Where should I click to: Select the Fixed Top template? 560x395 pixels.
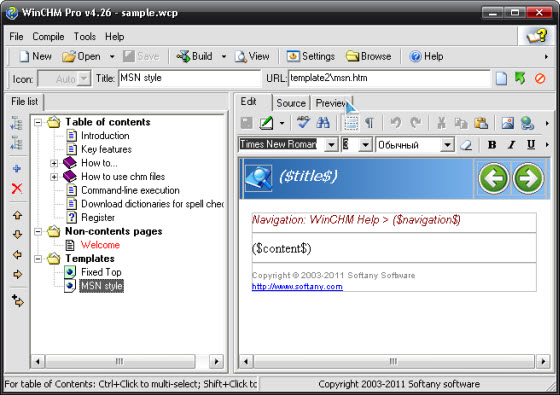click(101, 272)
